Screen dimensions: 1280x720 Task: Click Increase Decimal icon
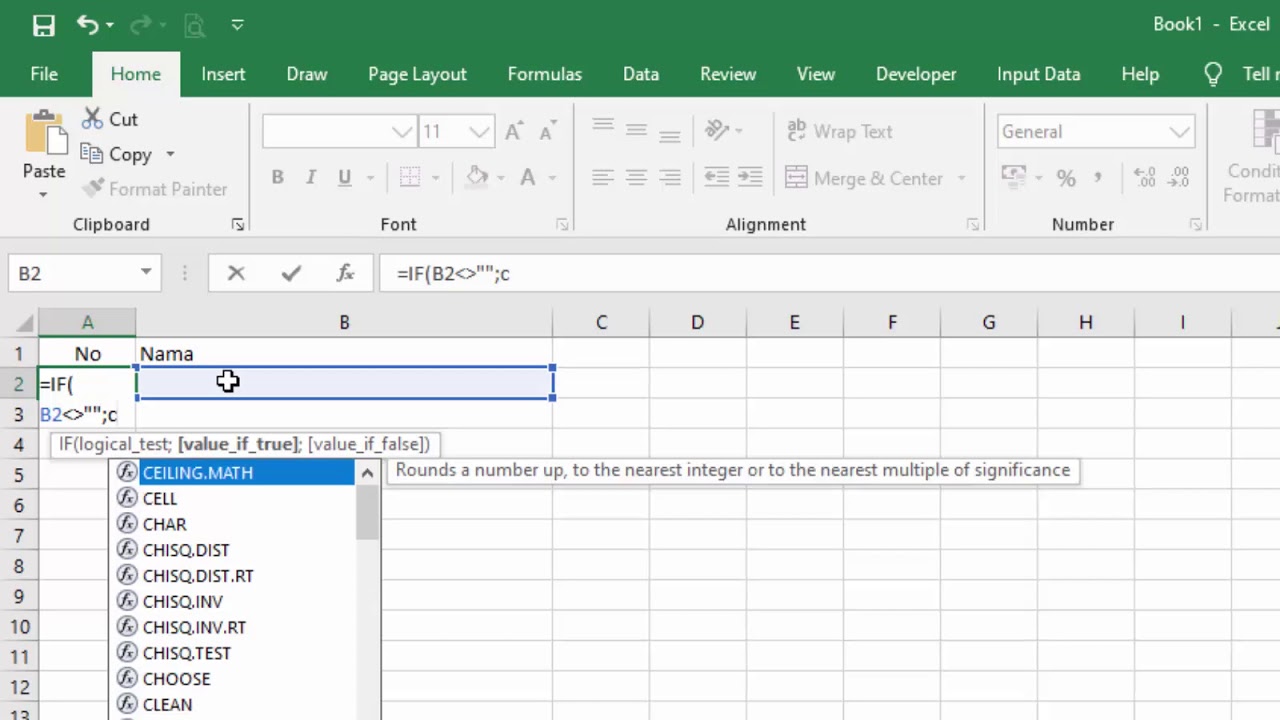point(1145,178)
